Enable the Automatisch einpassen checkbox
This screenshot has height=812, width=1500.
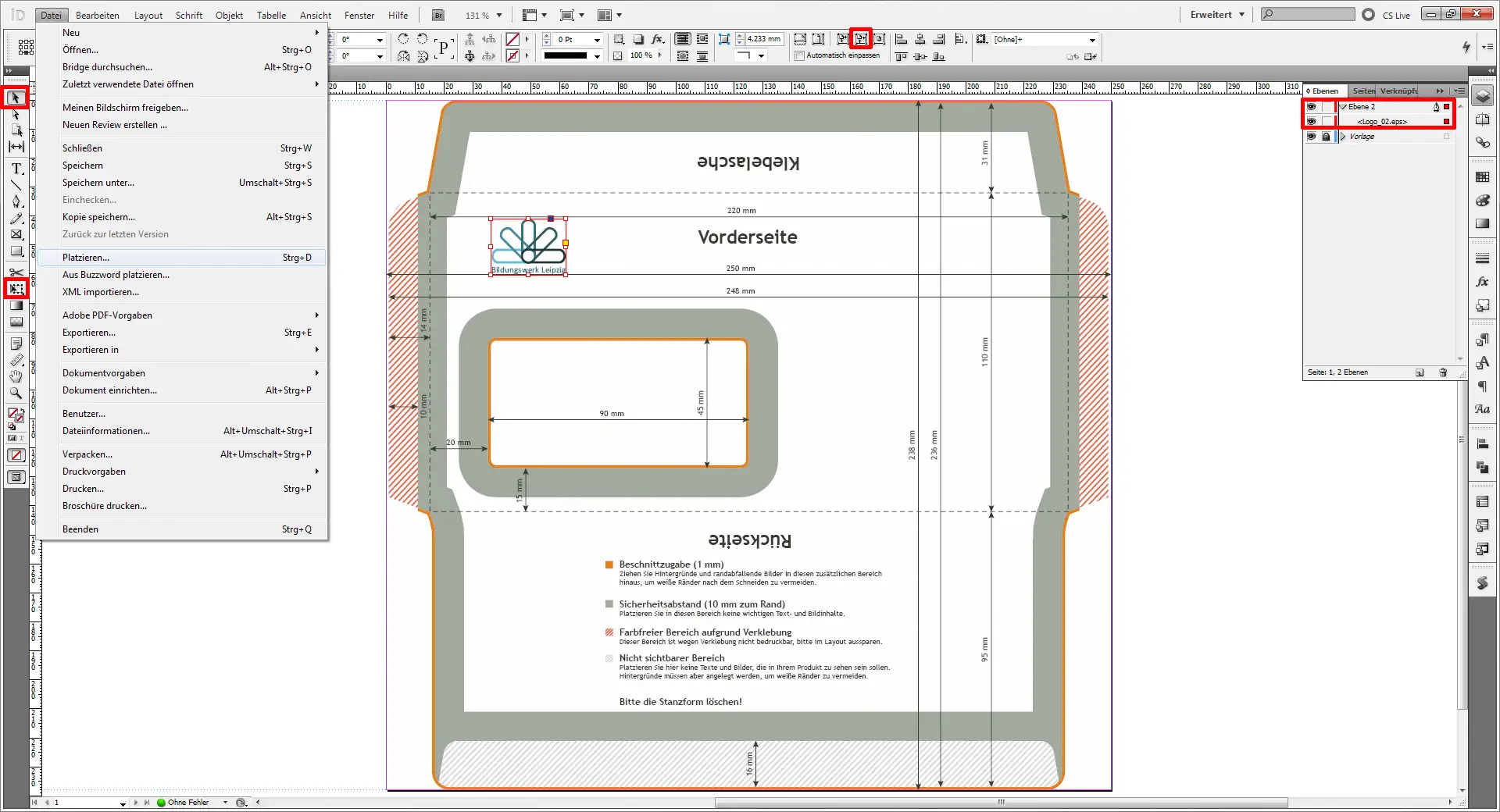pyautogui.click(x=800, y=55)
